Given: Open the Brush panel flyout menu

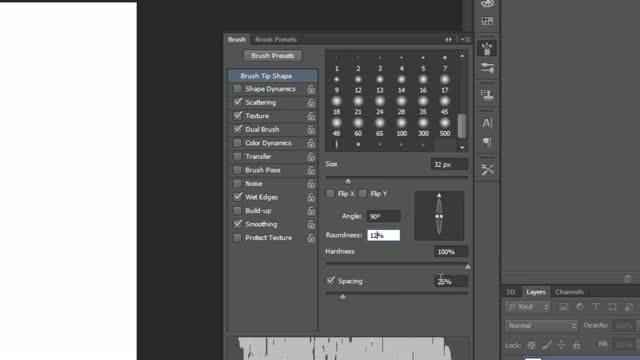Looking at the screenshot, I should tap(466, 40).
